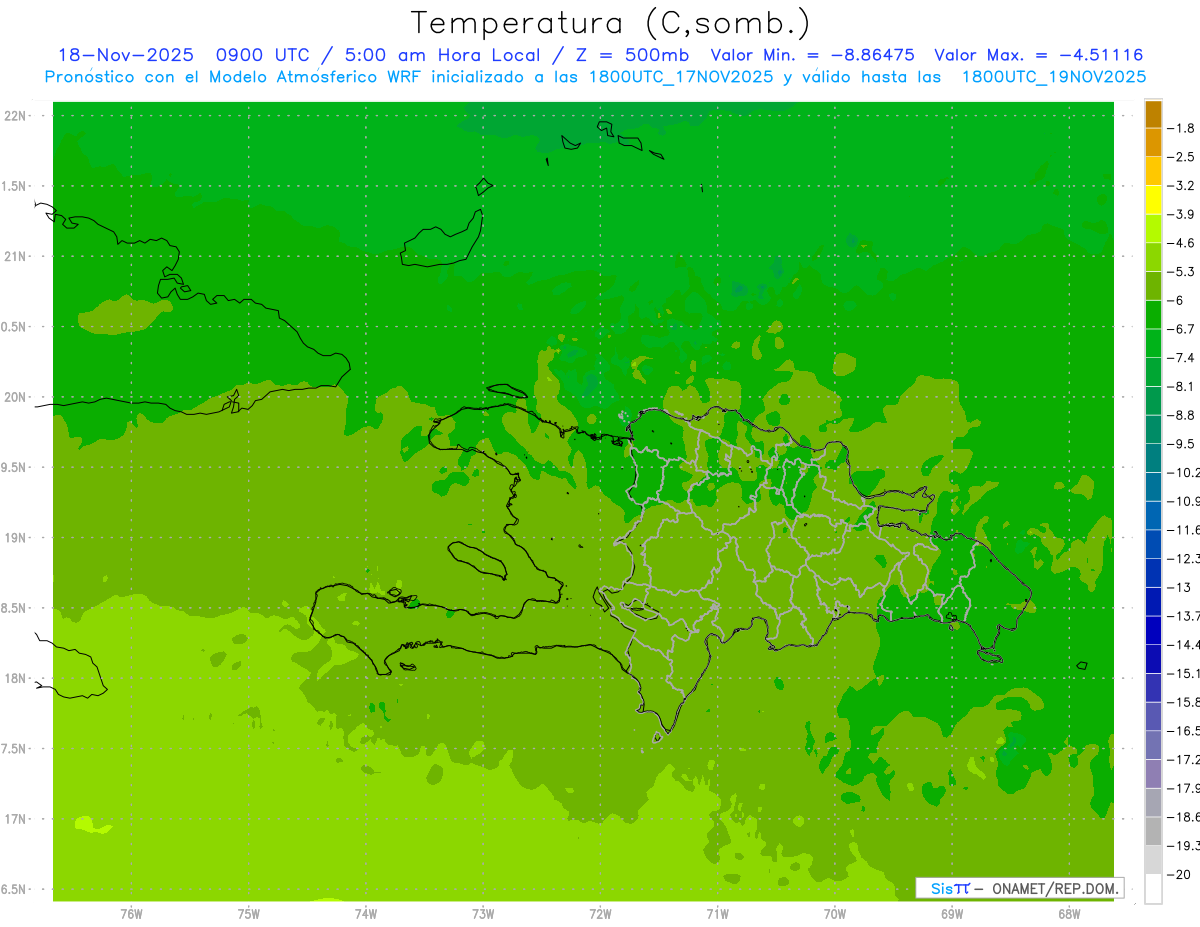The width and height of the screenshot is (1200, 927).
Task: Click the '-20' legend value
Action: [x=1179, y=874]
